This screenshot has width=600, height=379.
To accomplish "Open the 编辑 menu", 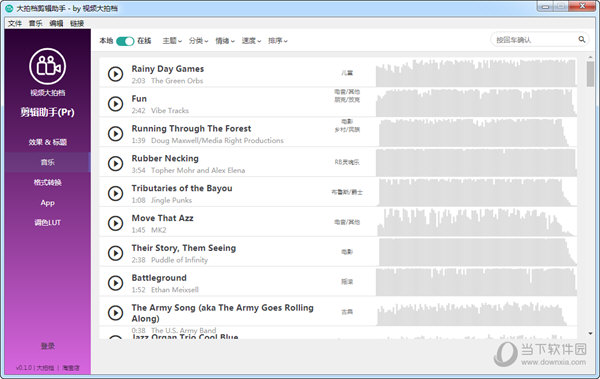I will coord(56,23).
